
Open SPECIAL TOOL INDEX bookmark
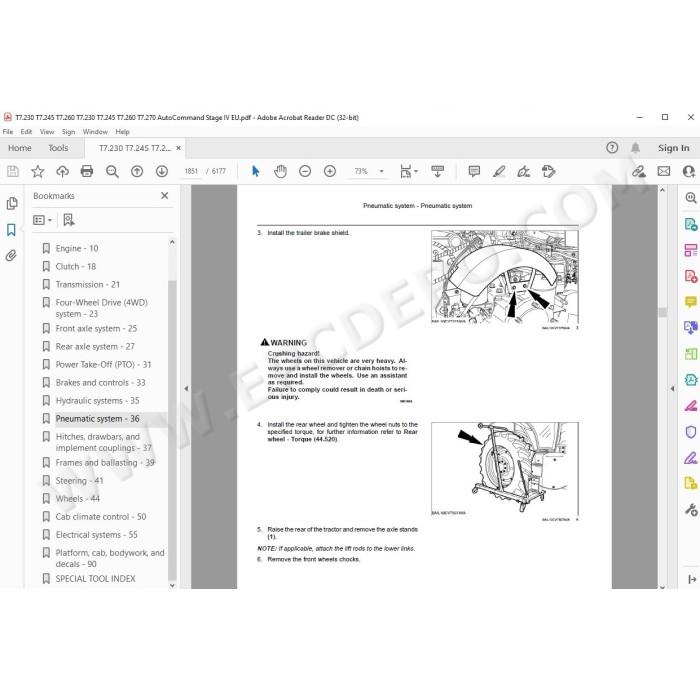pyautogui.click(x=96, y=579)
